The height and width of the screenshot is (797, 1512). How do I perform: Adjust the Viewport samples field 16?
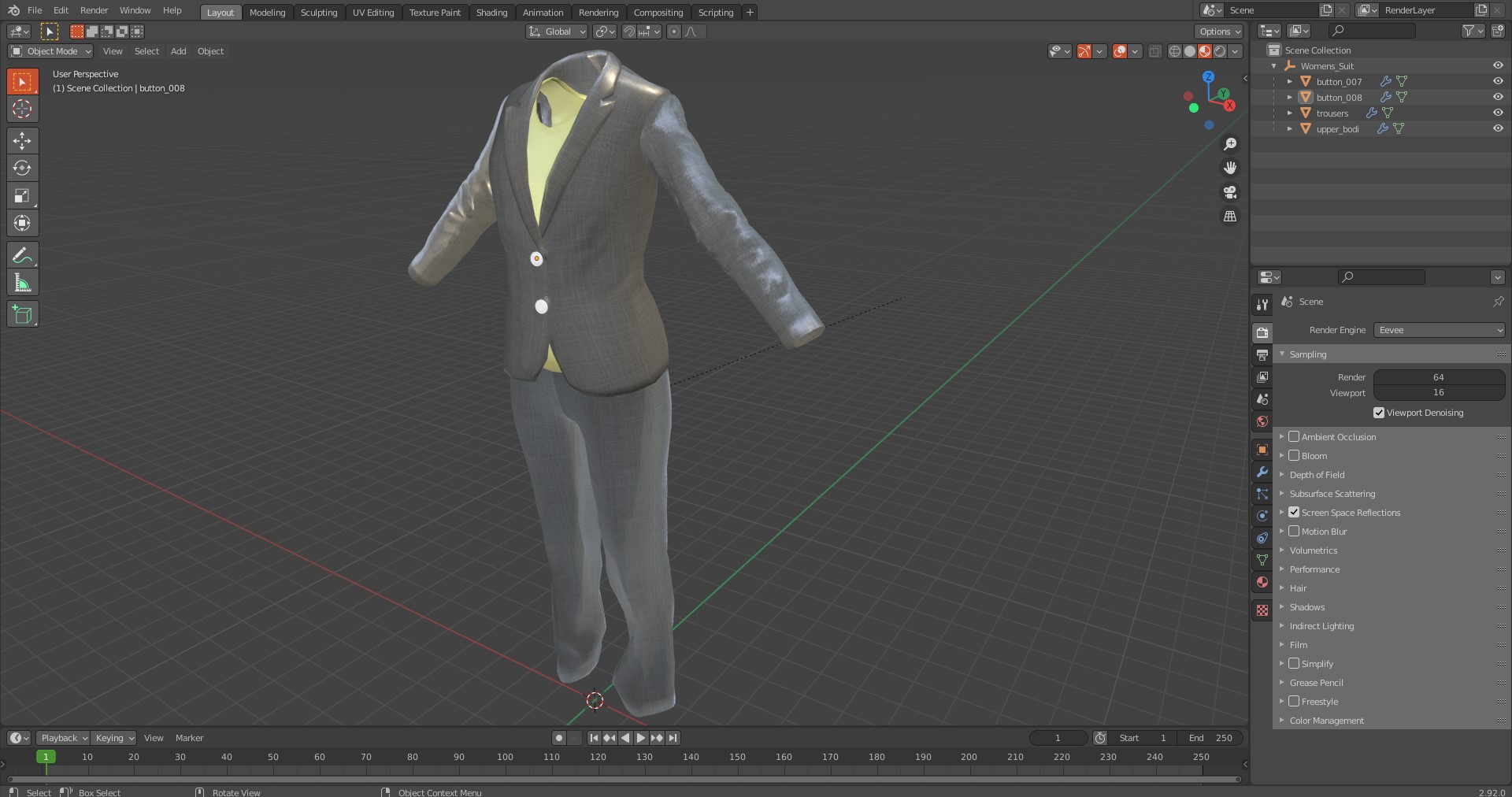(1439, 392)
